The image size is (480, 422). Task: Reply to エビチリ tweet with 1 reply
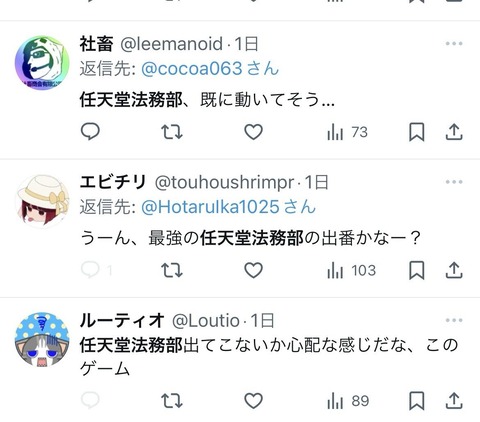click(96, 270)
